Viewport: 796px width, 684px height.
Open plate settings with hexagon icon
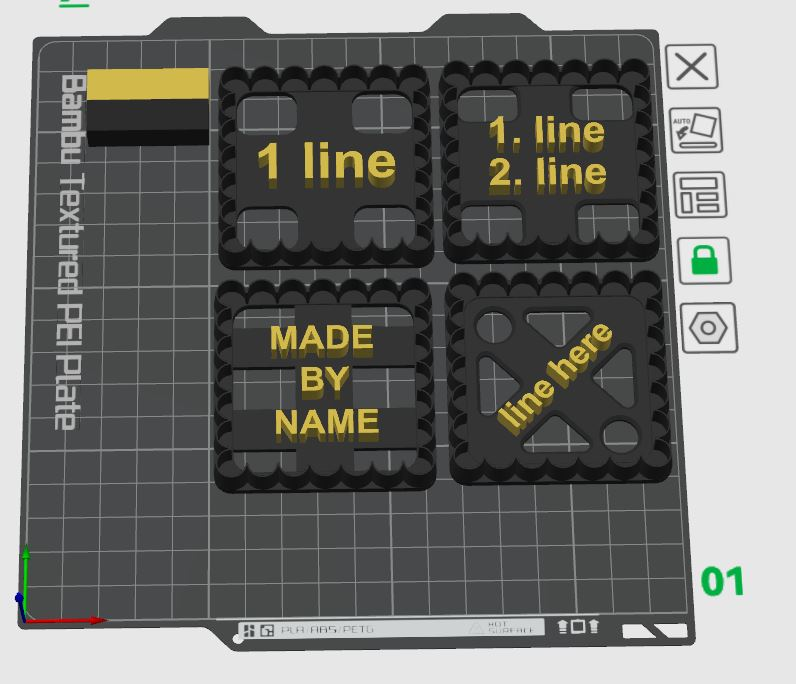pos(709,328)
